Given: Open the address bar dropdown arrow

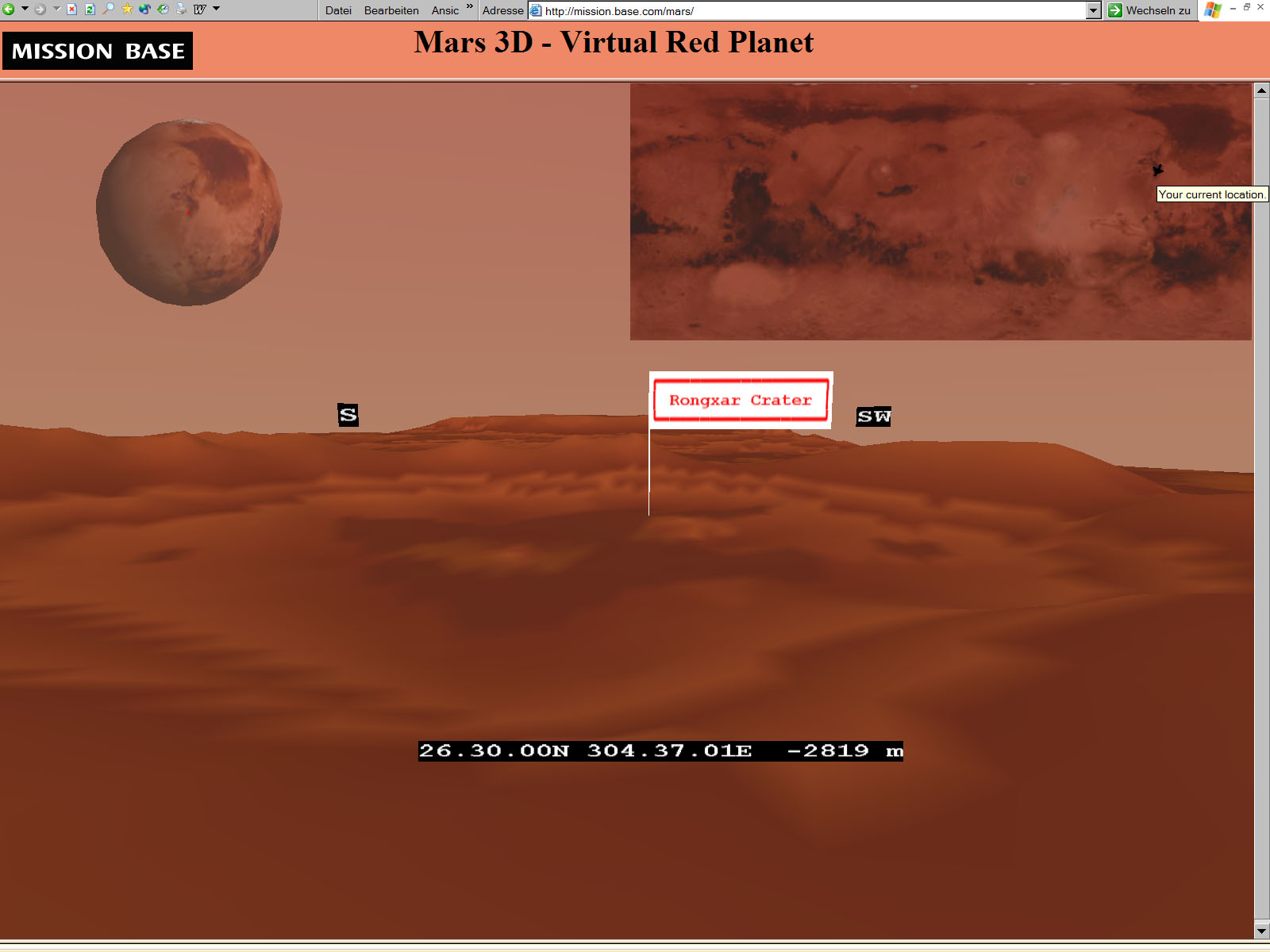Looking at the screenshot, I should tap(1093, 11).
